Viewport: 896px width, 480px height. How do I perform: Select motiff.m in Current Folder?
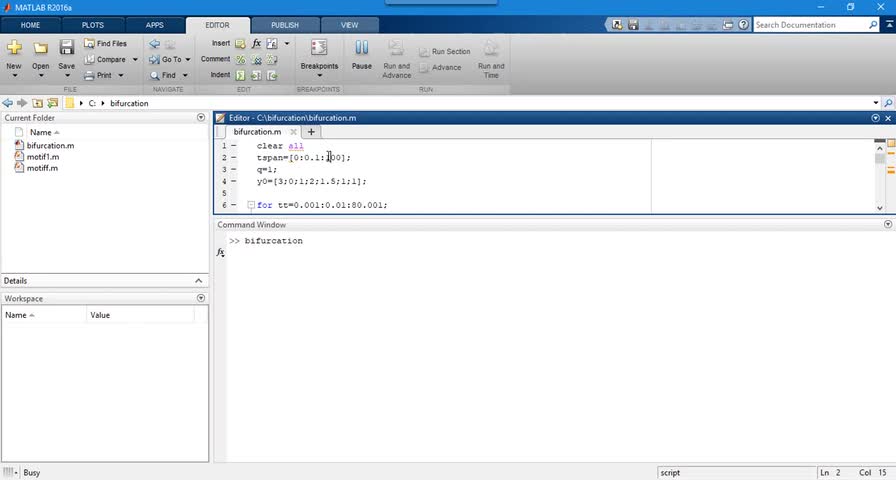click(42, 168)
